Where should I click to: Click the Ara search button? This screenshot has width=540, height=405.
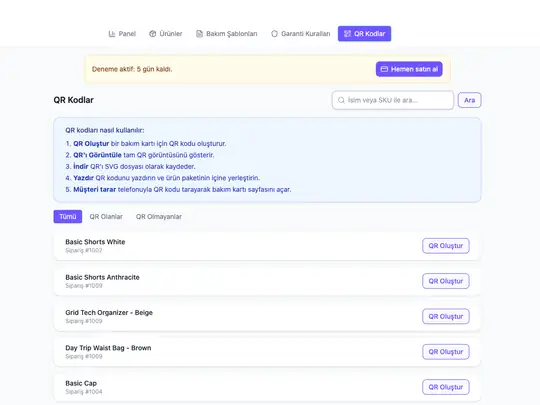pyautogui.click(x=469, y=100)
